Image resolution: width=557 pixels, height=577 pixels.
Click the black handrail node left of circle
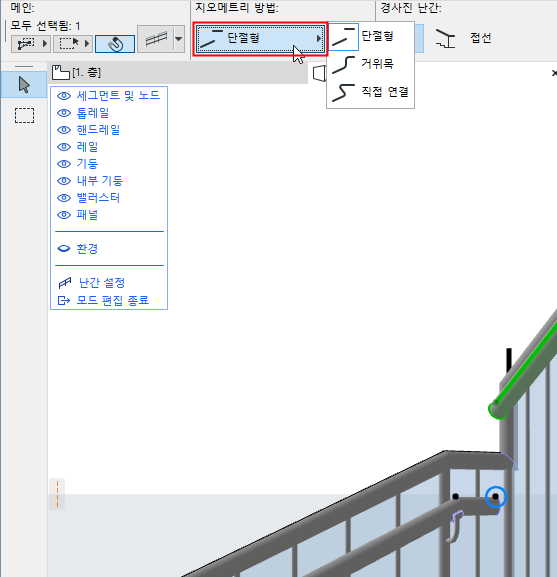point(455,496)
